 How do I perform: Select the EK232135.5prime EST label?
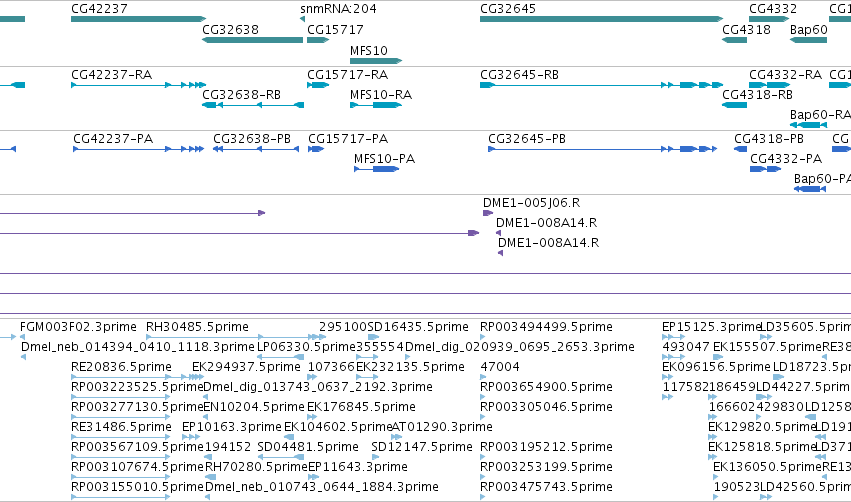coord(410,367)
